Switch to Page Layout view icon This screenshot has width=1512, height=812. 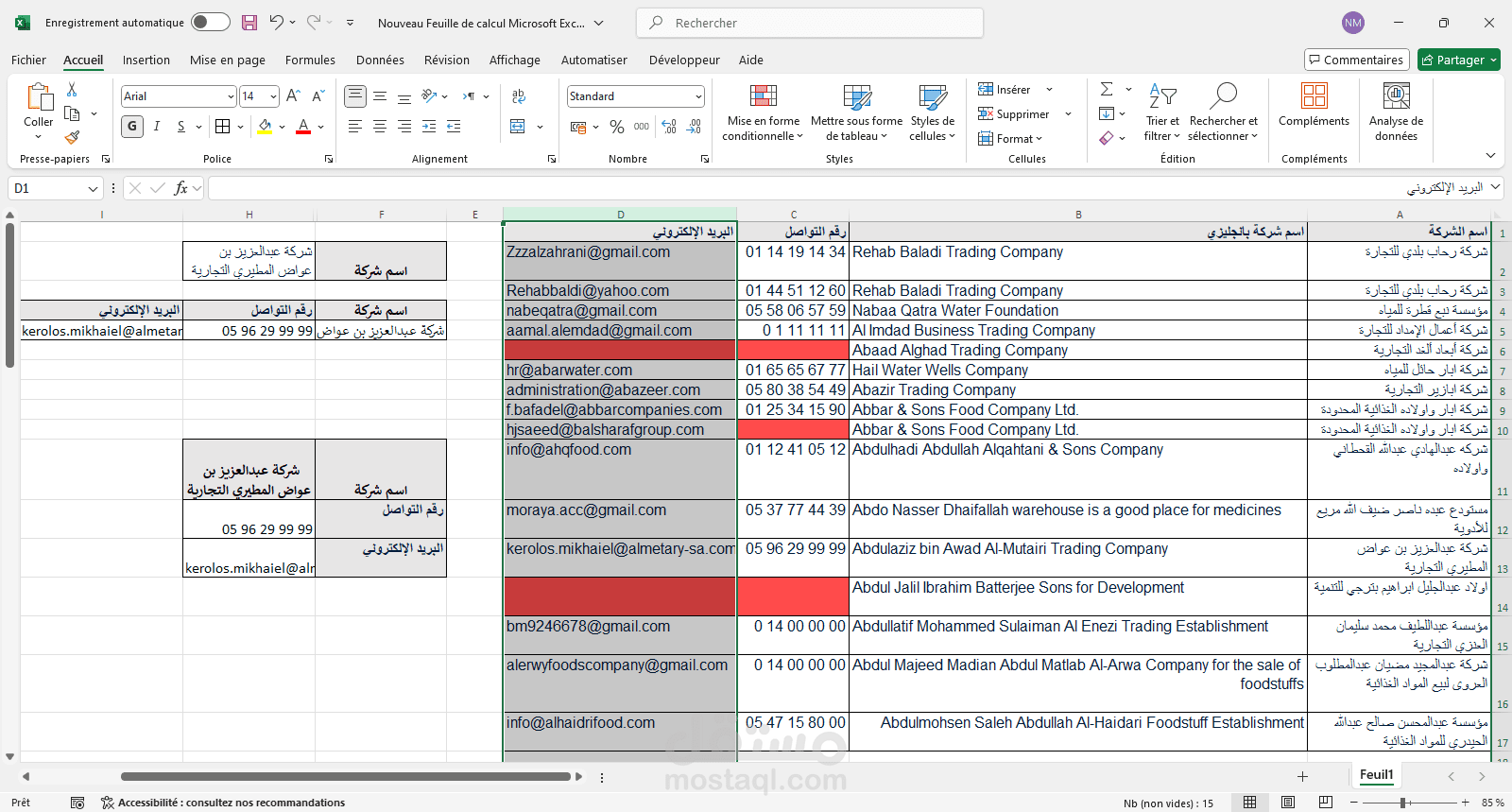(x=1287, y=803)
